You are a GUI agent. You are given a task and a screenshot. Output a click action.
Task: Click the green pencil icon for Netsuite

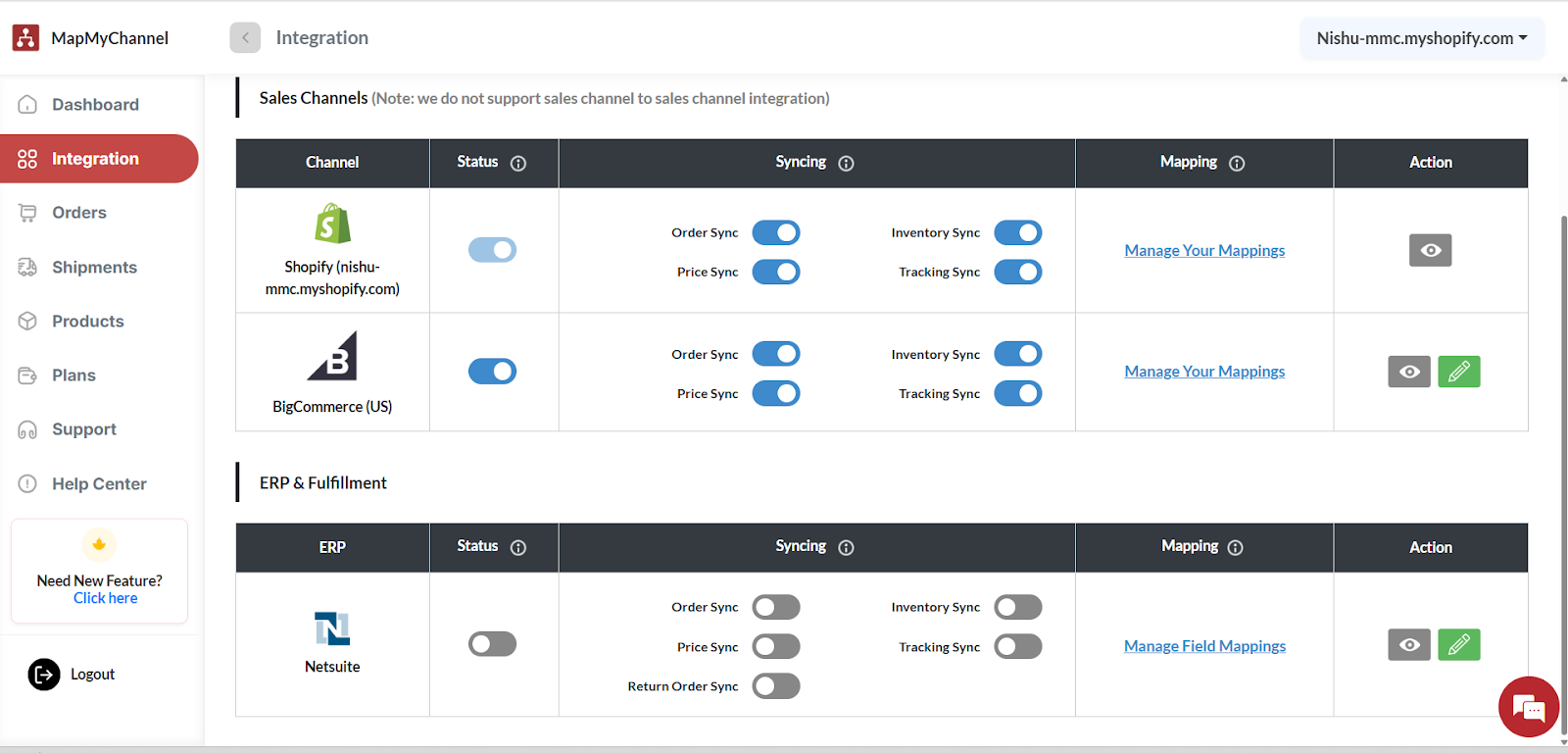tap(1458, 645)
